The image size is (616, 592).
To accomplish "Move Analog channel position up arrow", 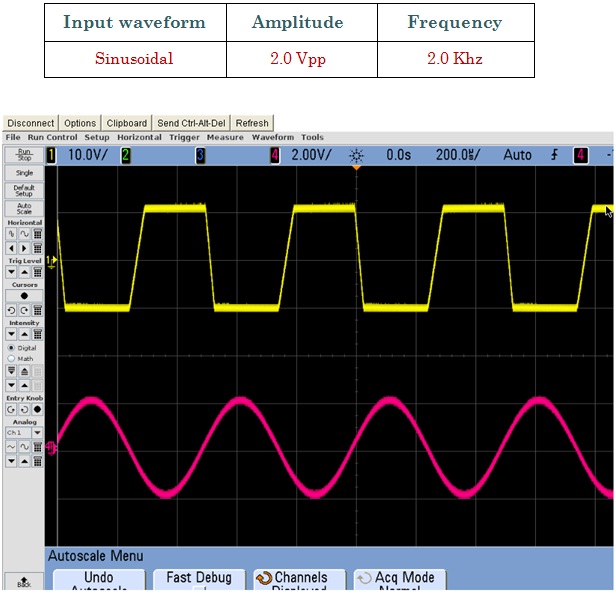I will (24, 461).
